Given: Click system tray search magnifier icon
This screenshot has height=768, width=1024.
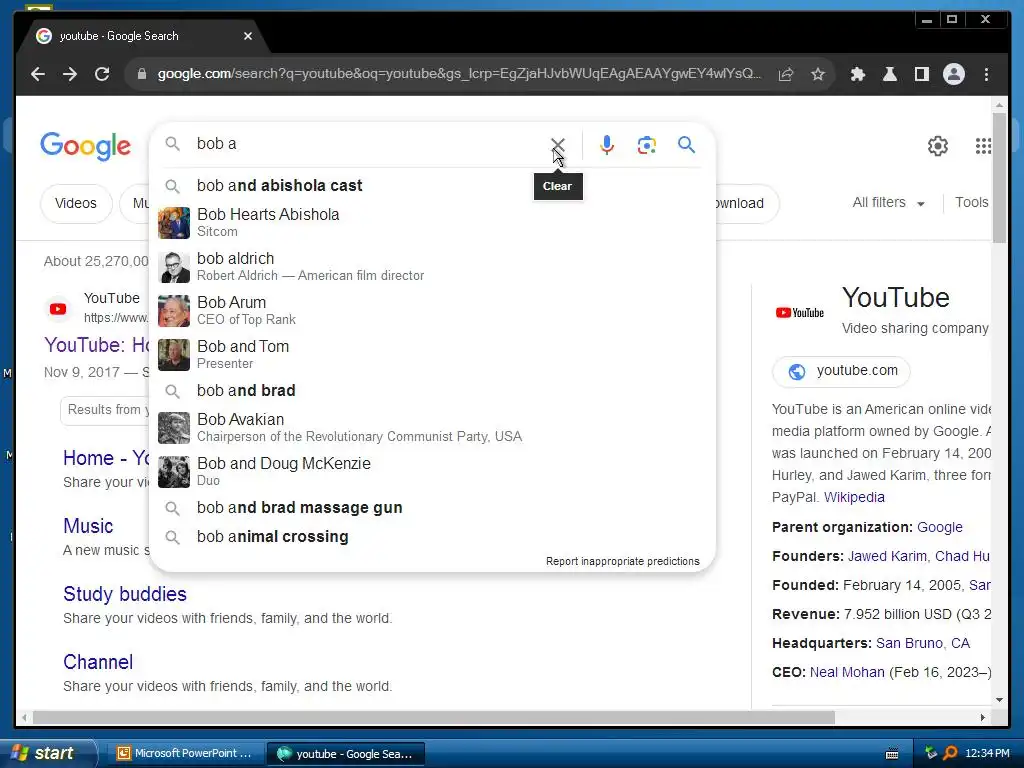Looking at the screenshot, I should point(950,753).
